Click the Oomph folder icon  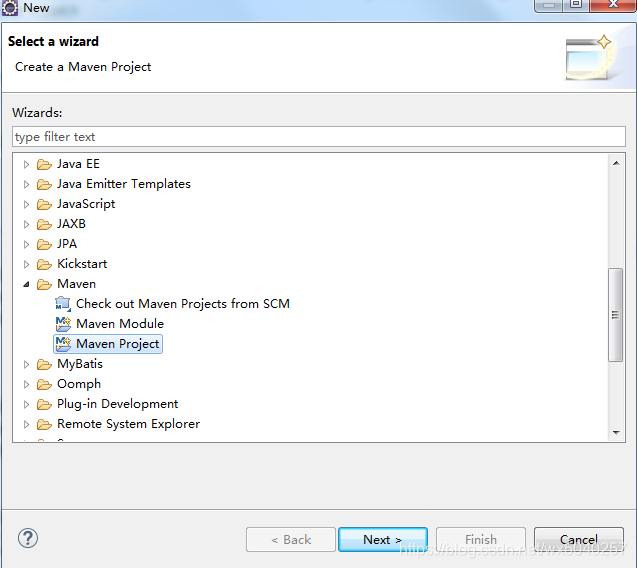pyautogui.click(x=44, y=384)
